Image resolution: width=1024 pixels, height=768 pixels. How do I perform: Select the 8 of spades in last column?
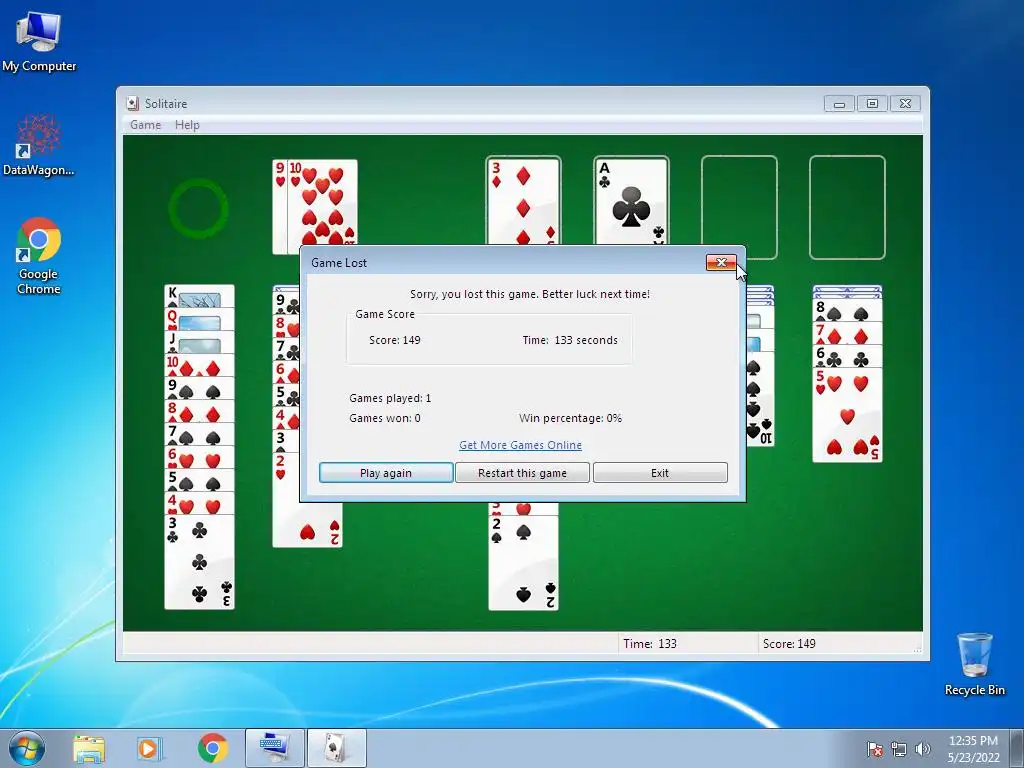coord(847,311)
